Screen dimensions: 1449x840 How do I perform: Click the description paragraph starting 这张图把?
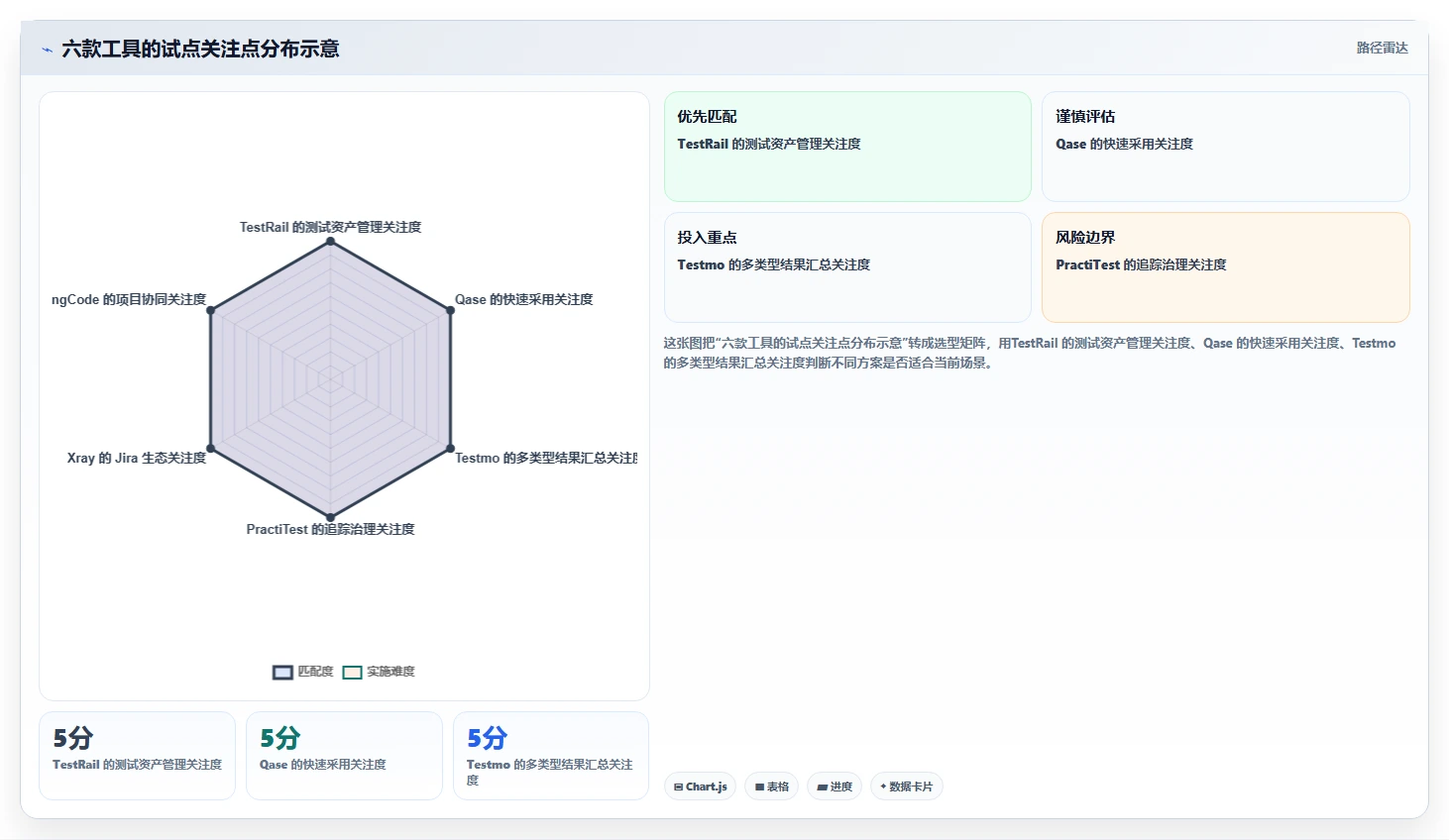pyautogui.click(x=1030, y=353)
